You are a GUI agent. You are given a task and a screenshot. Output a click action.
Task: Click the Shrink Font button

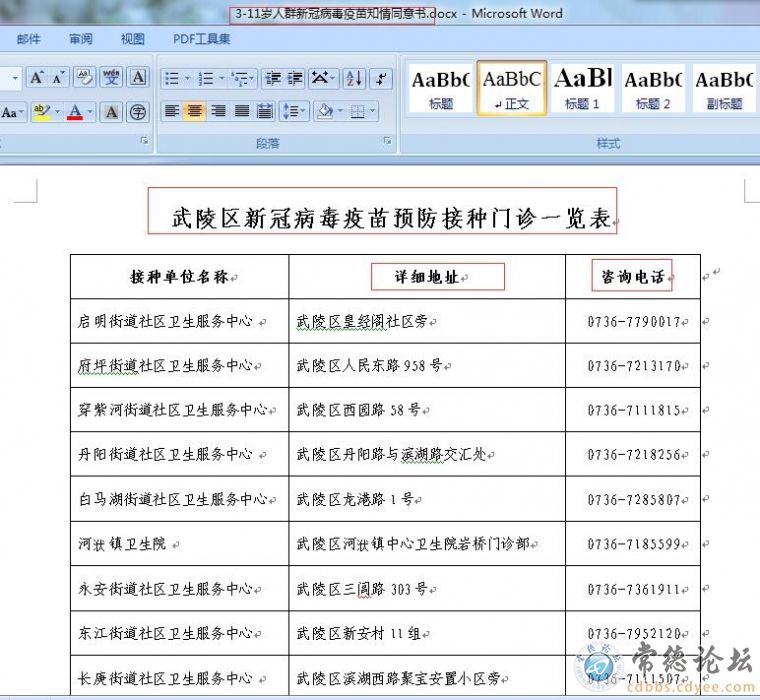click(58, 78)
